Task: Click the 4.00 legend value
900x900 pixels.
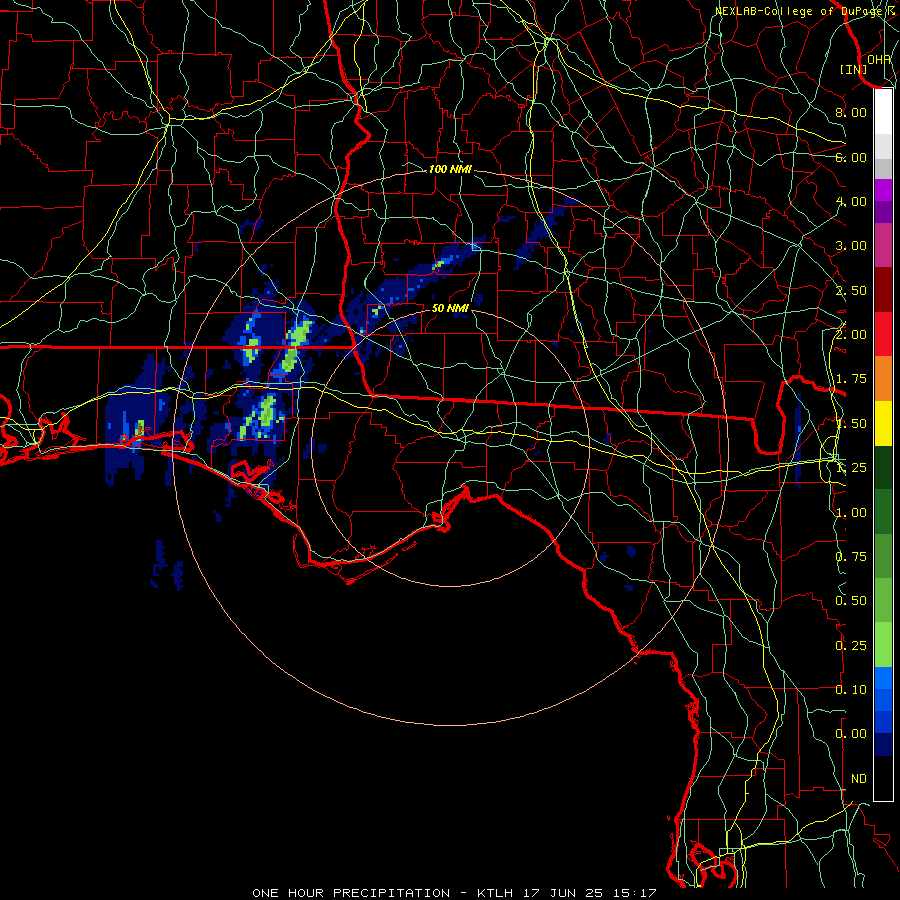Action: coord(851,201)
